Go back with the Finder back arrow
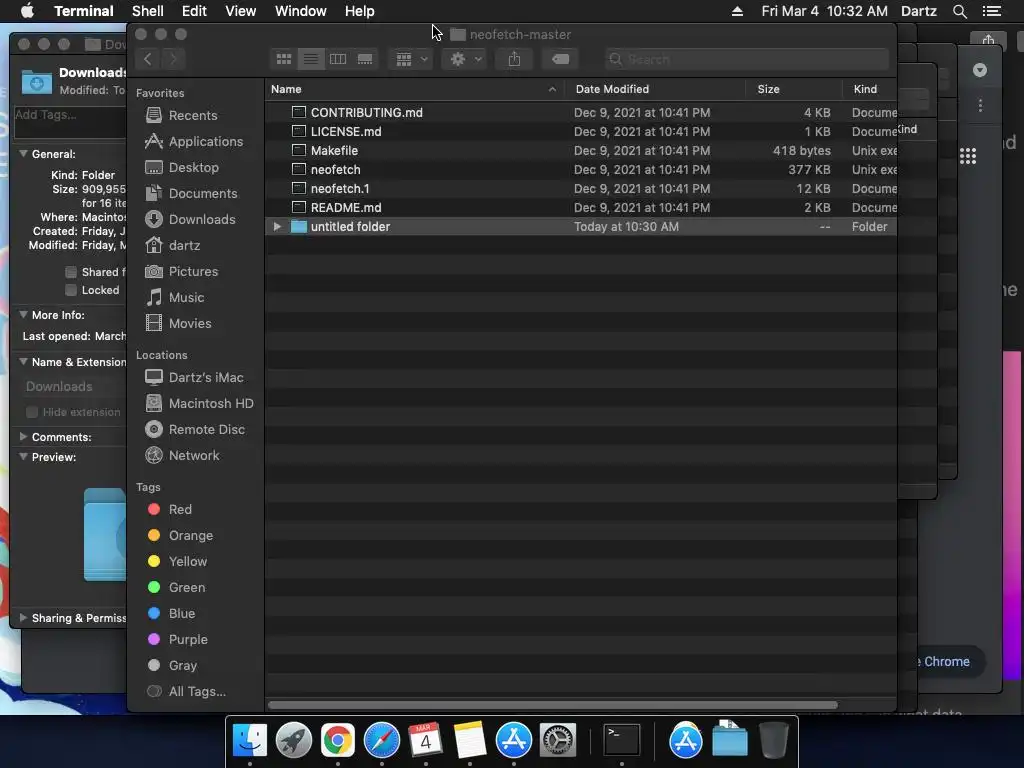The image size is (1024, 768). 148,59
